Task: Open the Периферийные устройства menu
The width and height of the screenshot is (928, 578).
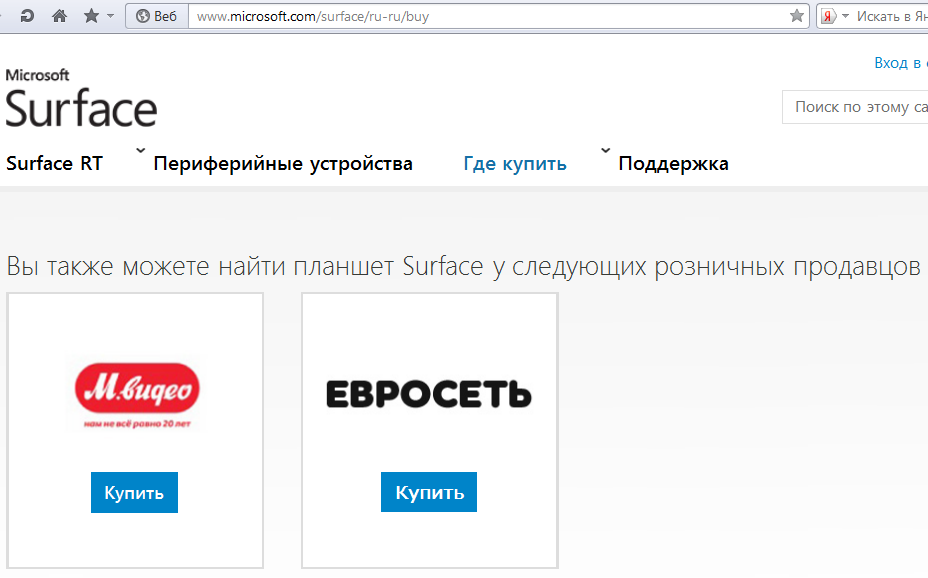Action: (x=283, y=163)
